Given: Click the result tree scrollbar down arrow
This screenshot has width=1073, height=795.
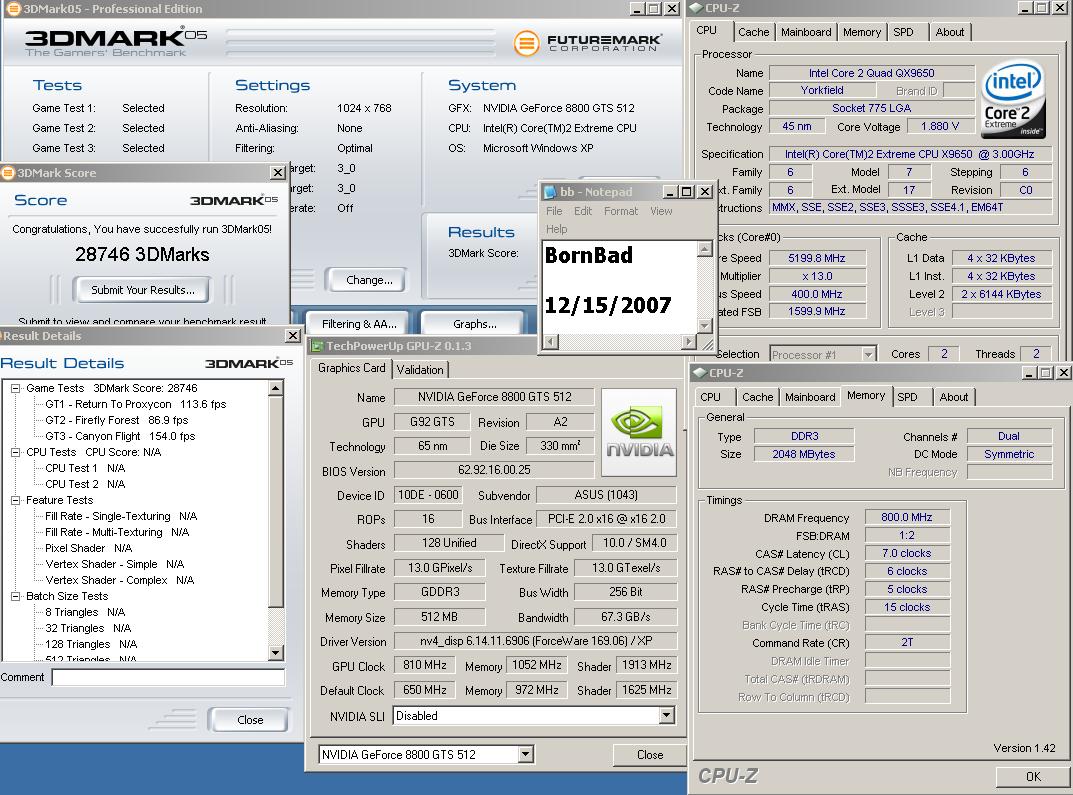Looking at the screenshot, I should pos(275,653).
